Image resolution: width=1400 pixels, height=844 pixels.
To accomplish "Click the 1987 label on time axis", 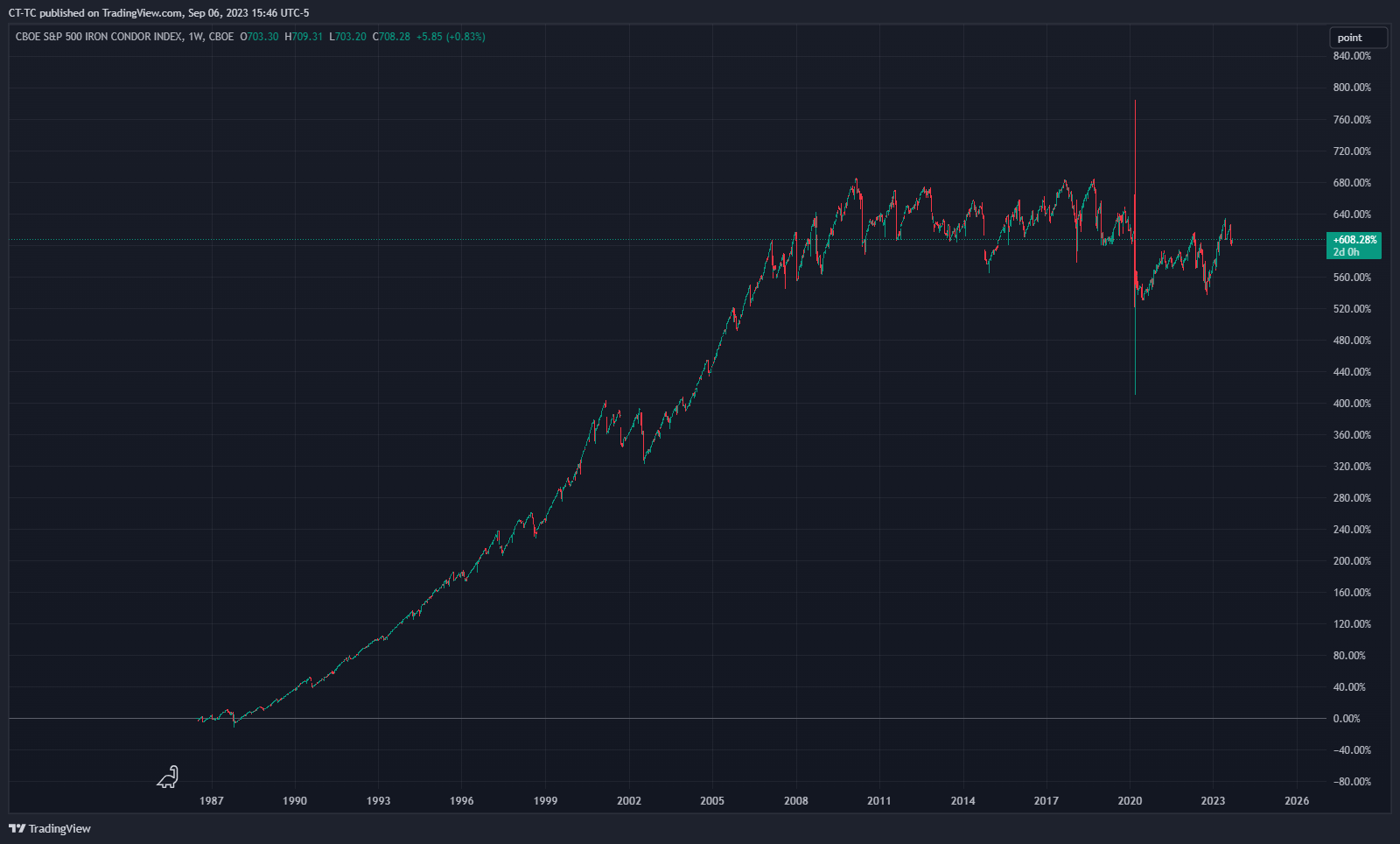I will (x=211, y=800).
